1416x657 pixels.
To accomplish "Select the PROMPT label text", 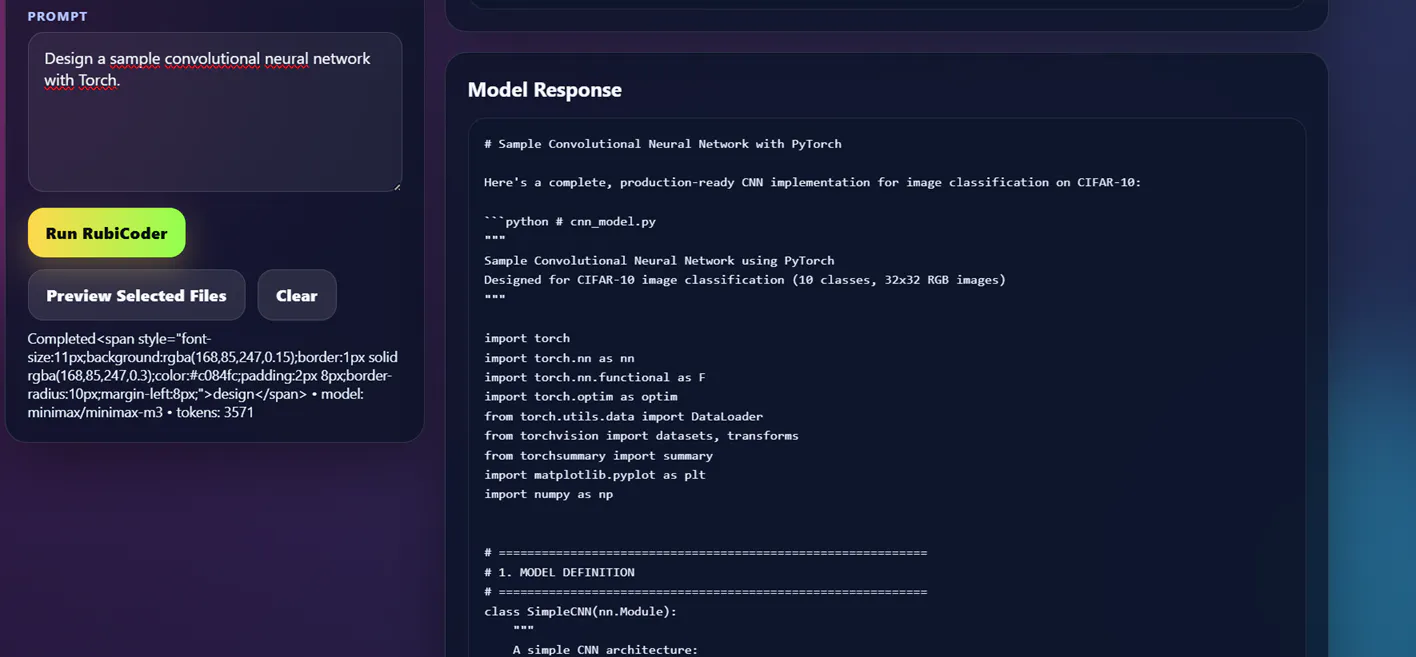I will [x=57, y=16].
